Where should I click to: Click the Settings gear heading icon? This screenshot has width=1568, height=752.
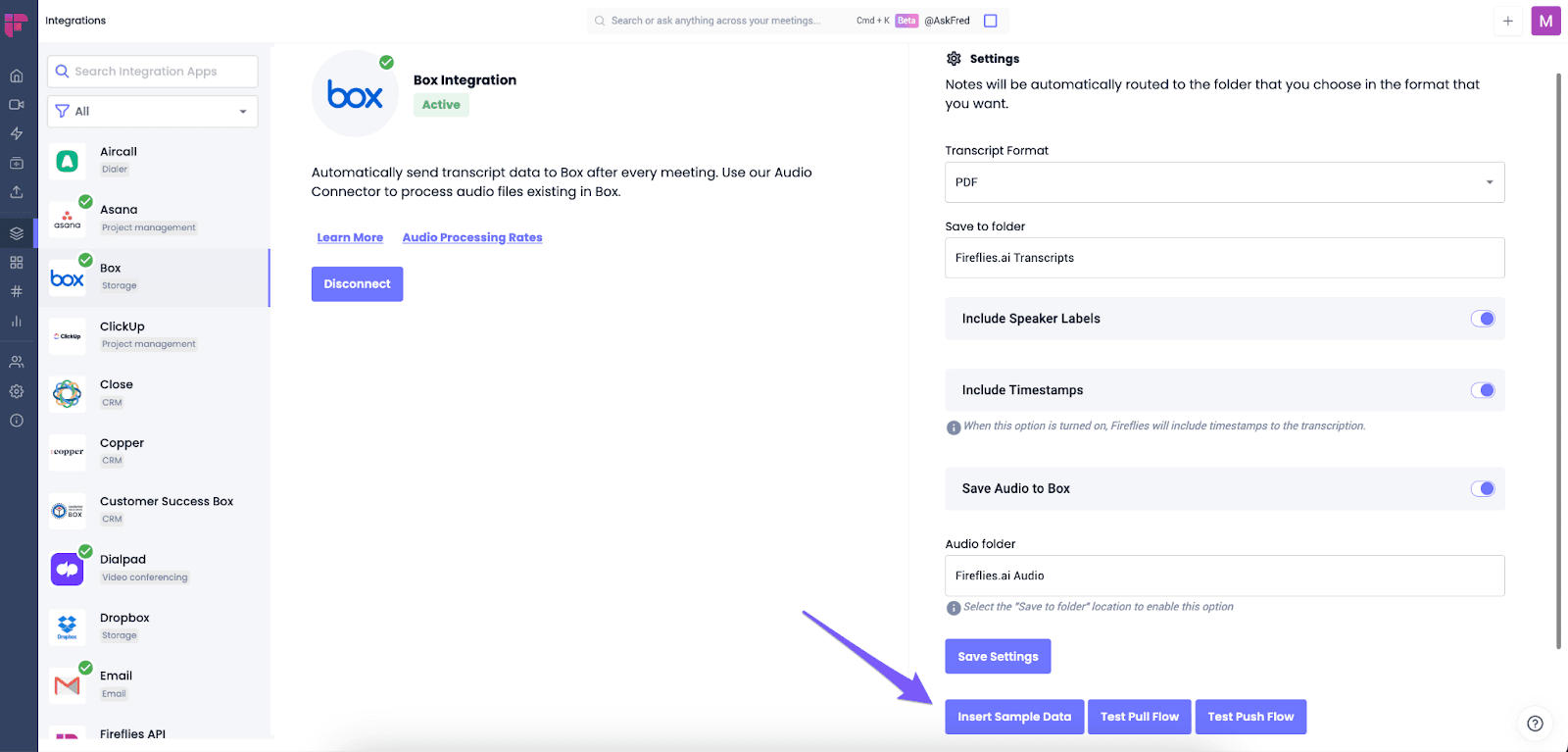(954, 59)
